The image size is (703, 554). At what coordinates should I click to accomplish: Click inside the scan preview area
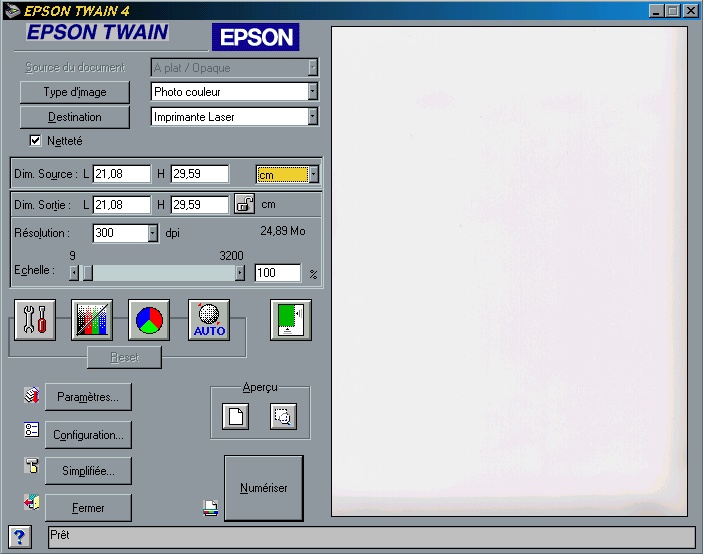click(x=509, y=271)
